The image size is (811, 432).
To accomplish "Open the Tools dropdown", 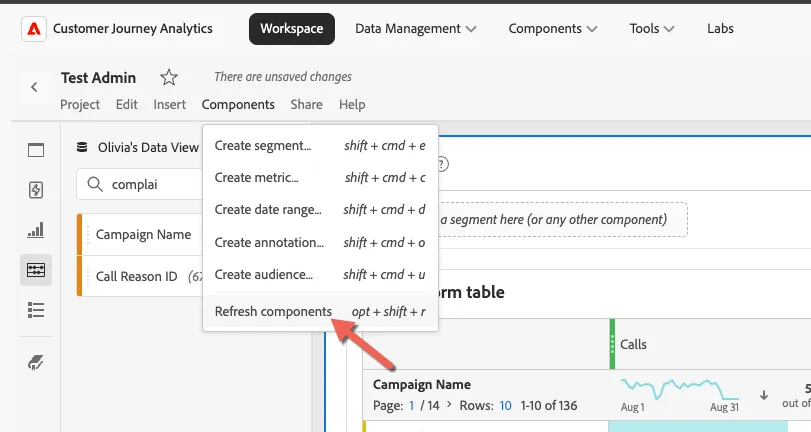I will tap(652, 29).
